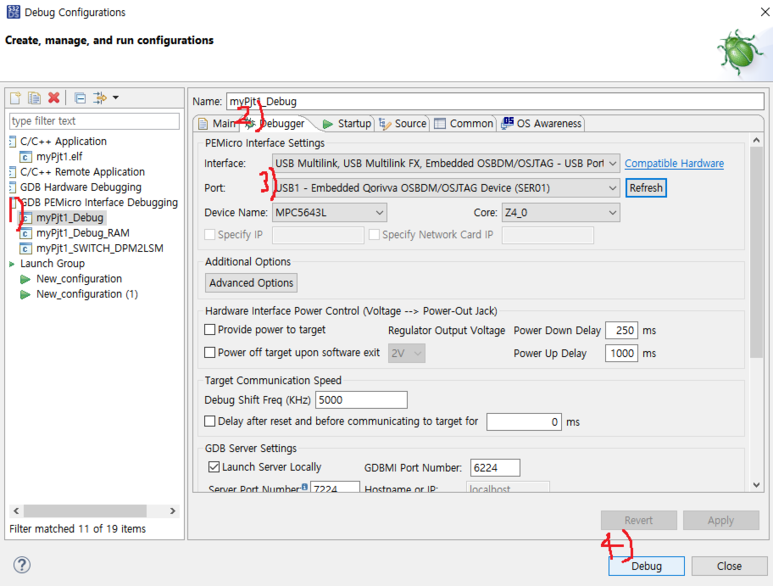Open the filter dropdown arrow in toolbar
Image resolution: width=773 pixels, height=586 pixels.
coord(116,98)
